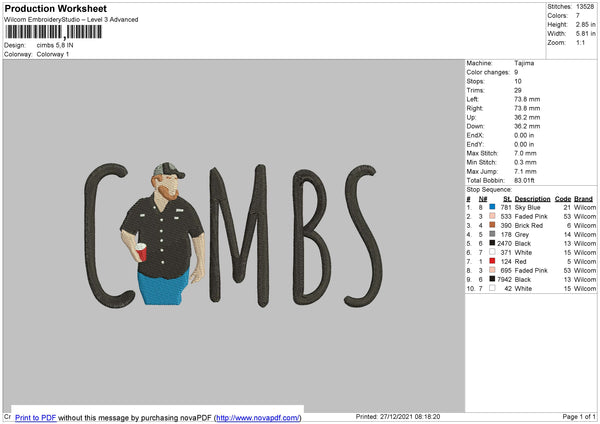
Task: Click the 'Page 1 of 1' footer text
Action: click(x=579, y=416)
